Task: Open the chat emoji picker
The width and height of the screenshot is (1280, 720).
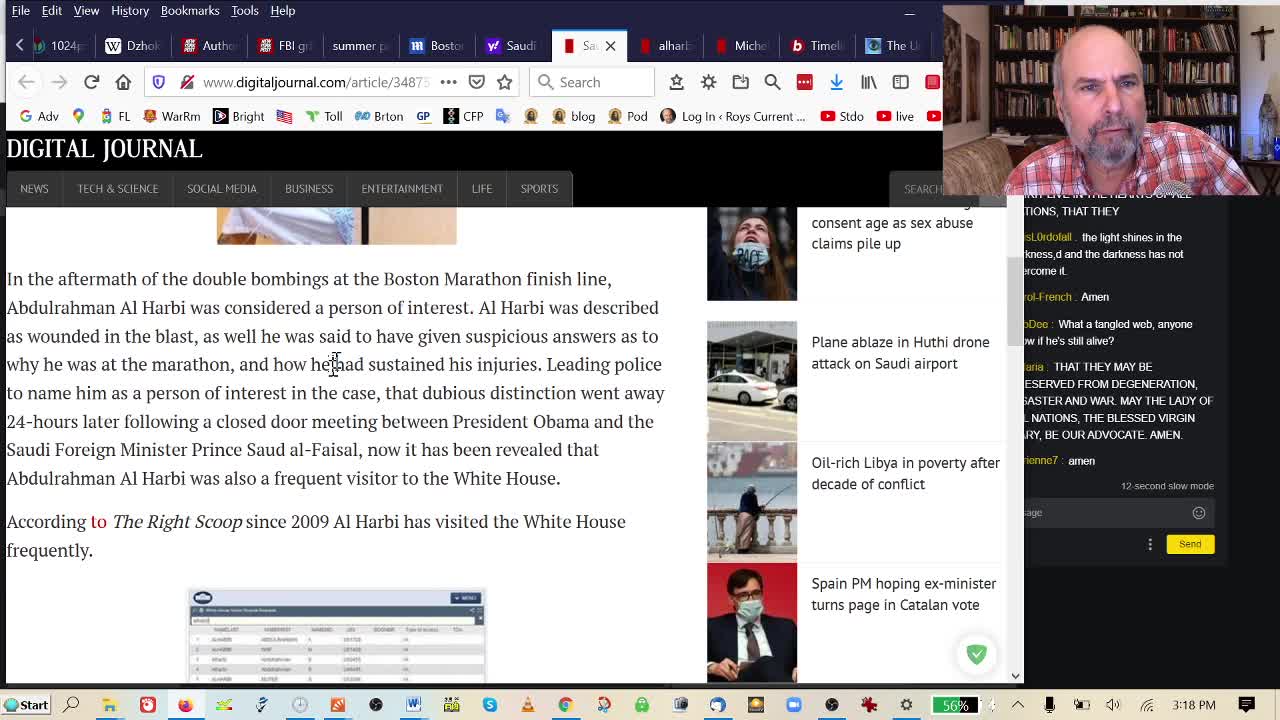Action: [x=1199, y=513]
